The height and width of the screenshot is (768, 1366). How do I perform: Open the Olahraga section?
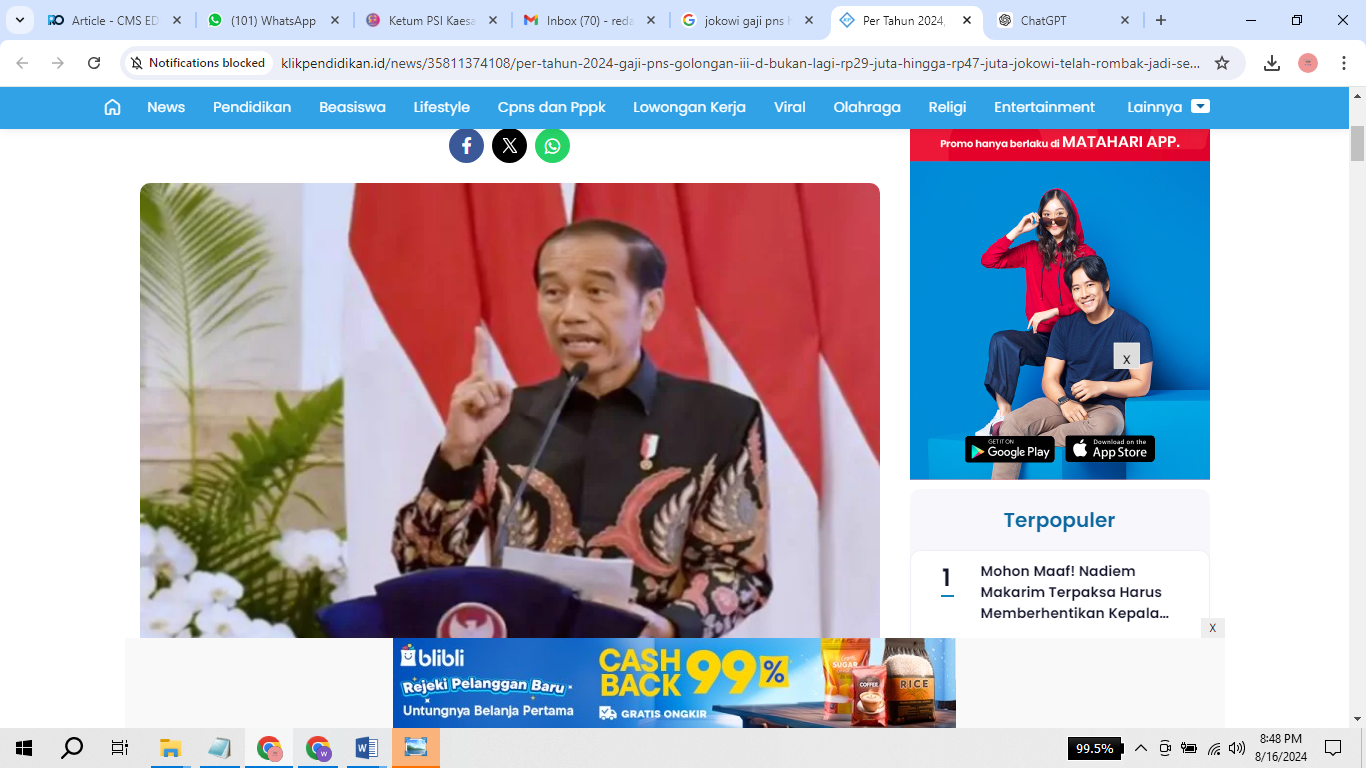(867, 107)
